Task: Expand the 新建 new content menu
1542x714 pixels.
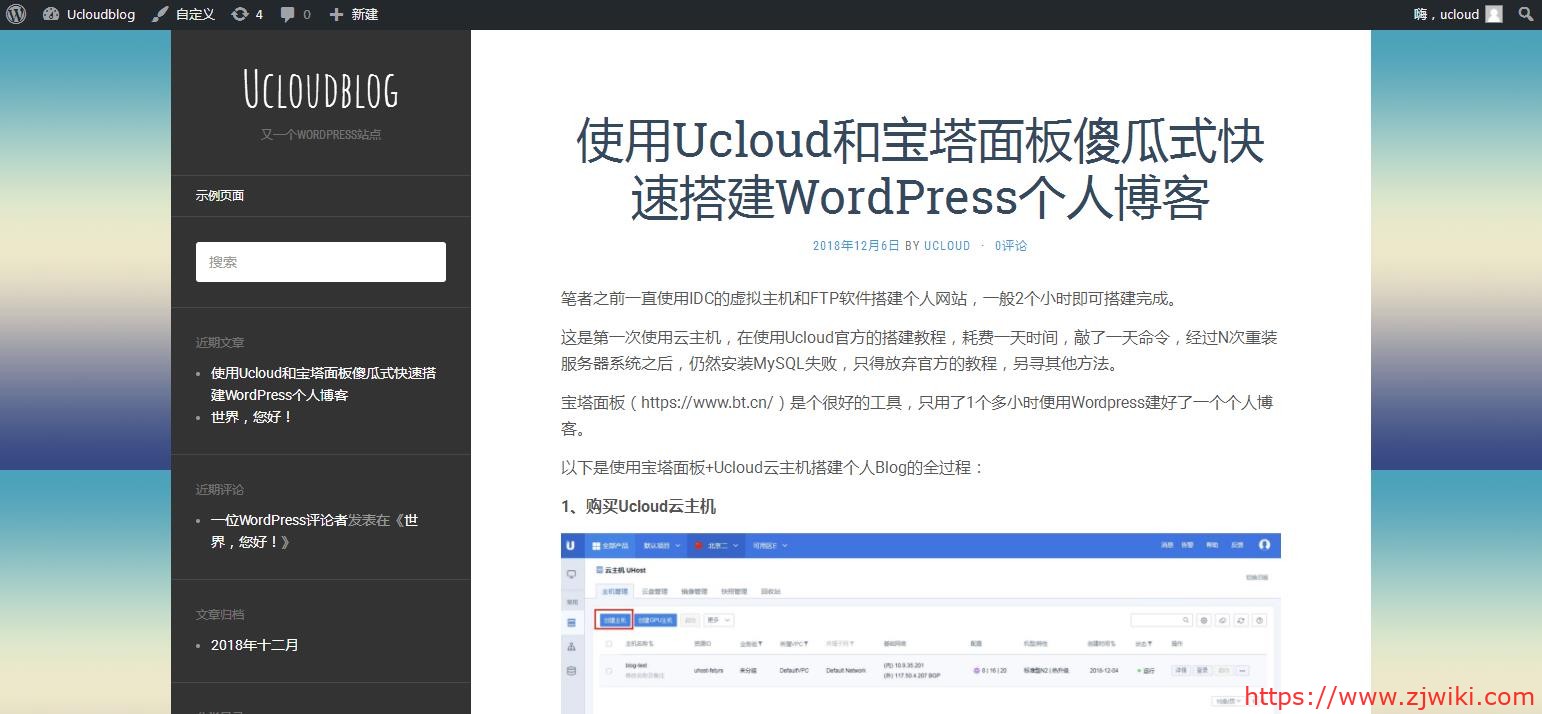Action: point(365,14)
